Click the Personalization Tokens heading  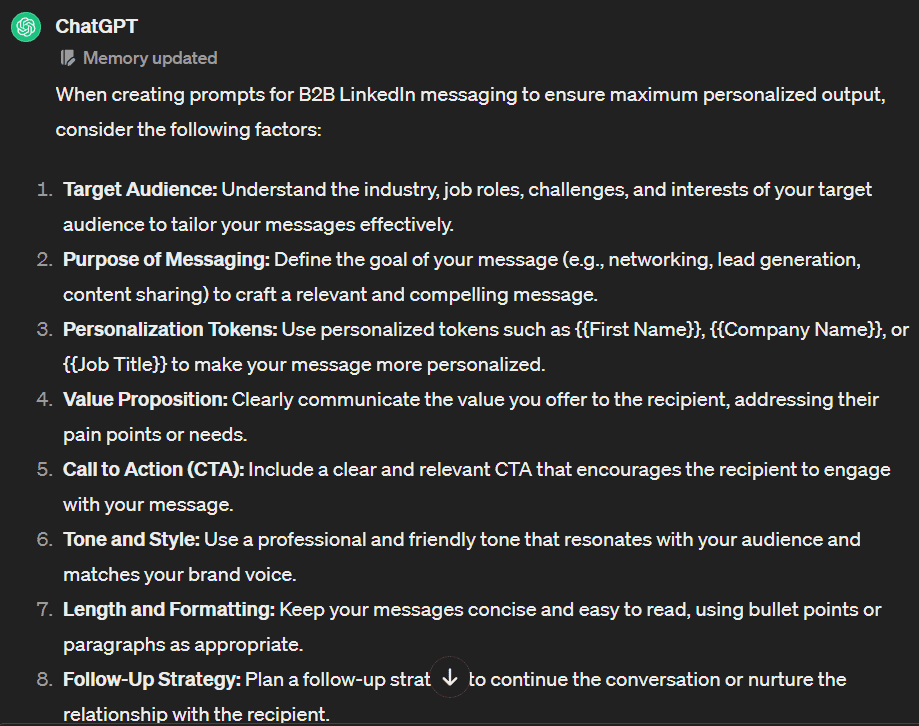(170, 329)
